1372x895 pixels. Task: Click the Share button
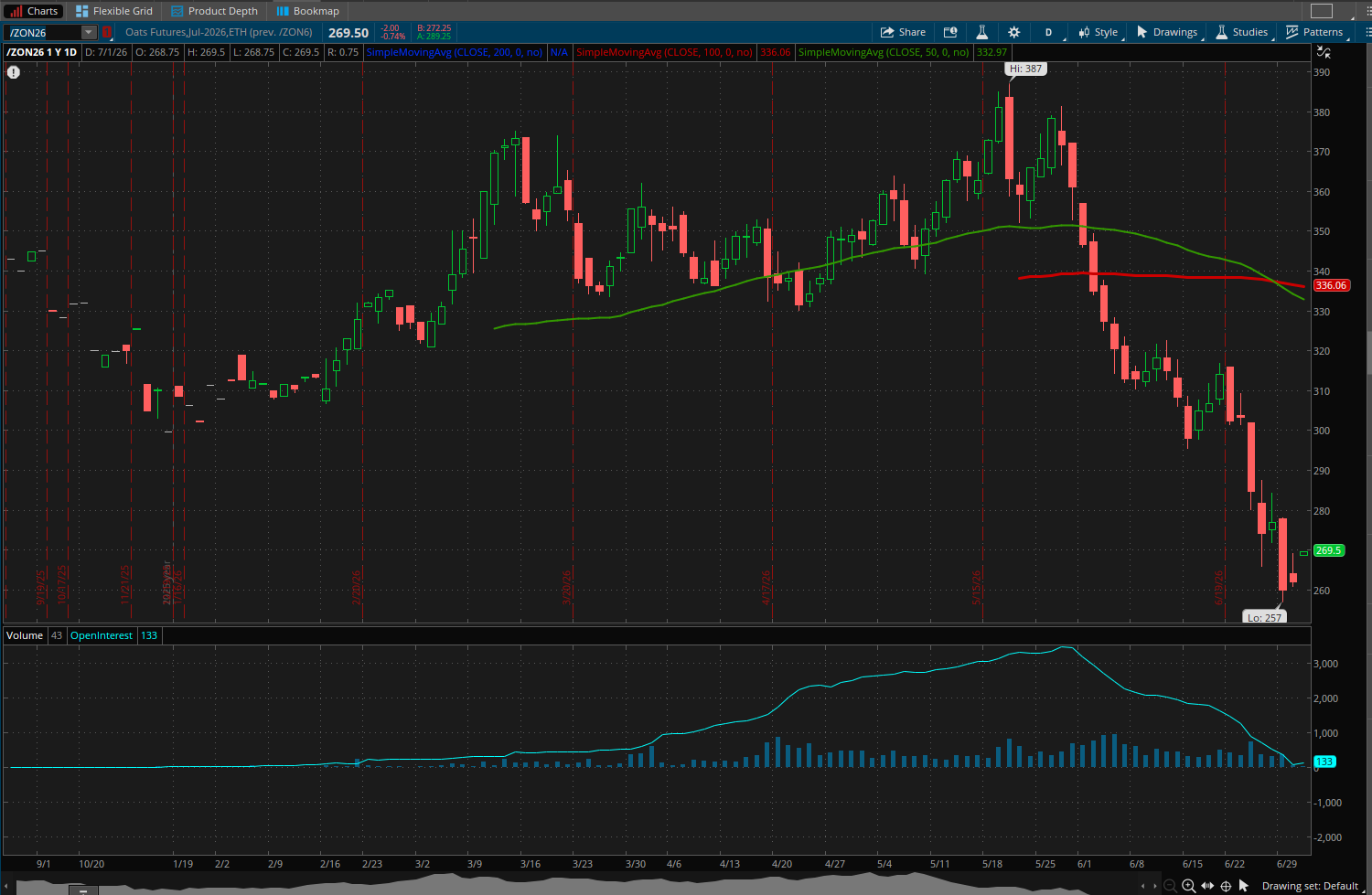tap(903, 32)
